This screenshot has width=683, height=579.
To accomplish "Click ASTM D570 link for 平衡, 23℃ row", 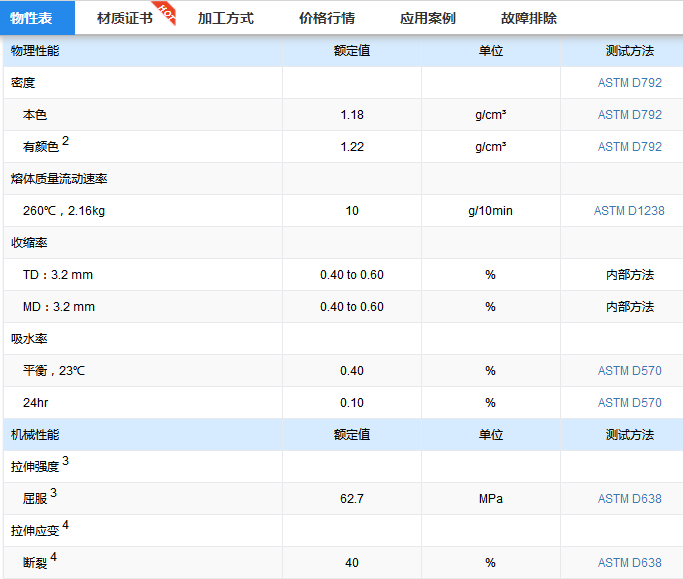I will coord(629,371).
